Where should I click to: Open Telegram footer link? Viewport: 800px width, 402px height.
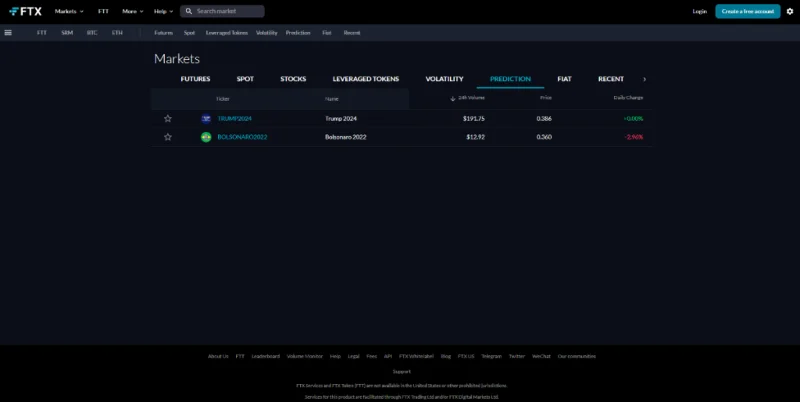pos(491,356)
